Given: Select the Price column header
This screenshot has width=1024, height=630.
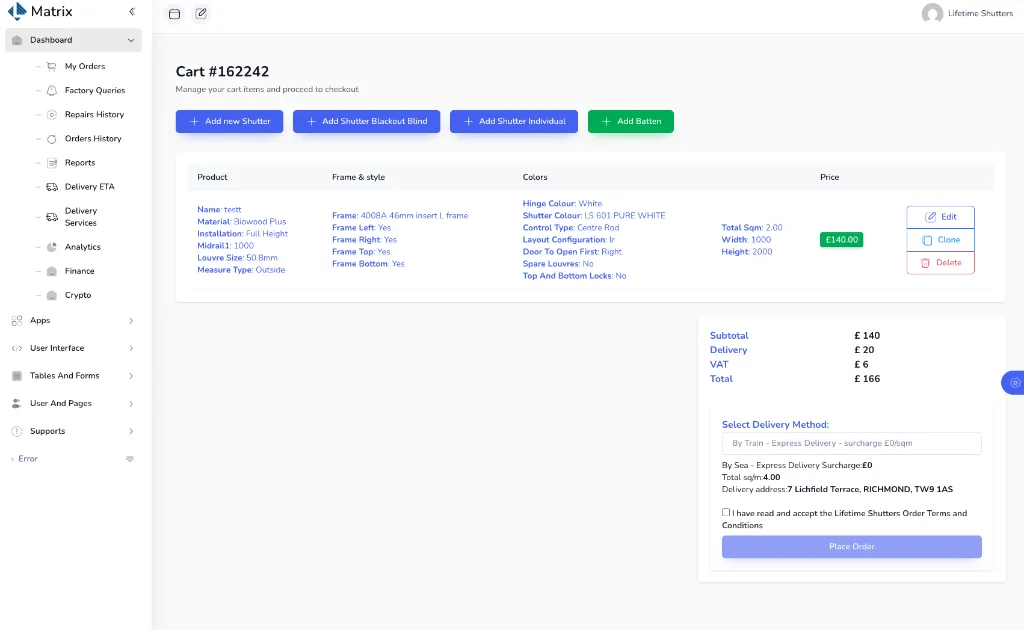Looking at the screenshot, I should 829,178.
